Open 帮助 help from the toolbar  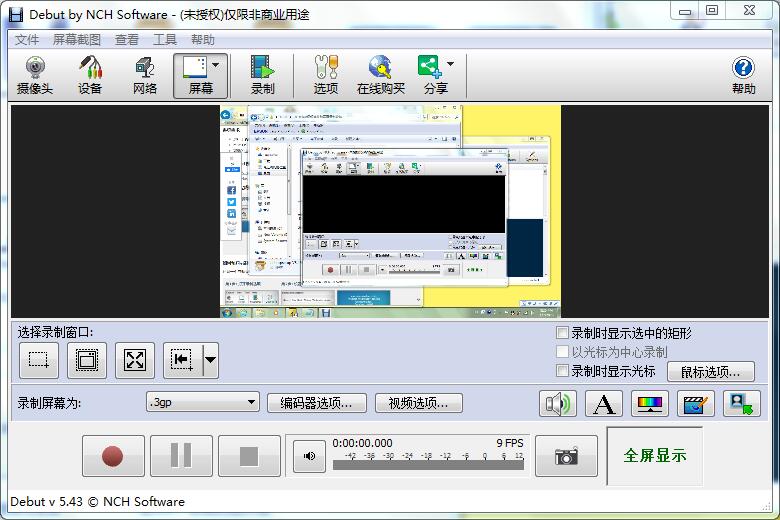click(x=743, y=76)
